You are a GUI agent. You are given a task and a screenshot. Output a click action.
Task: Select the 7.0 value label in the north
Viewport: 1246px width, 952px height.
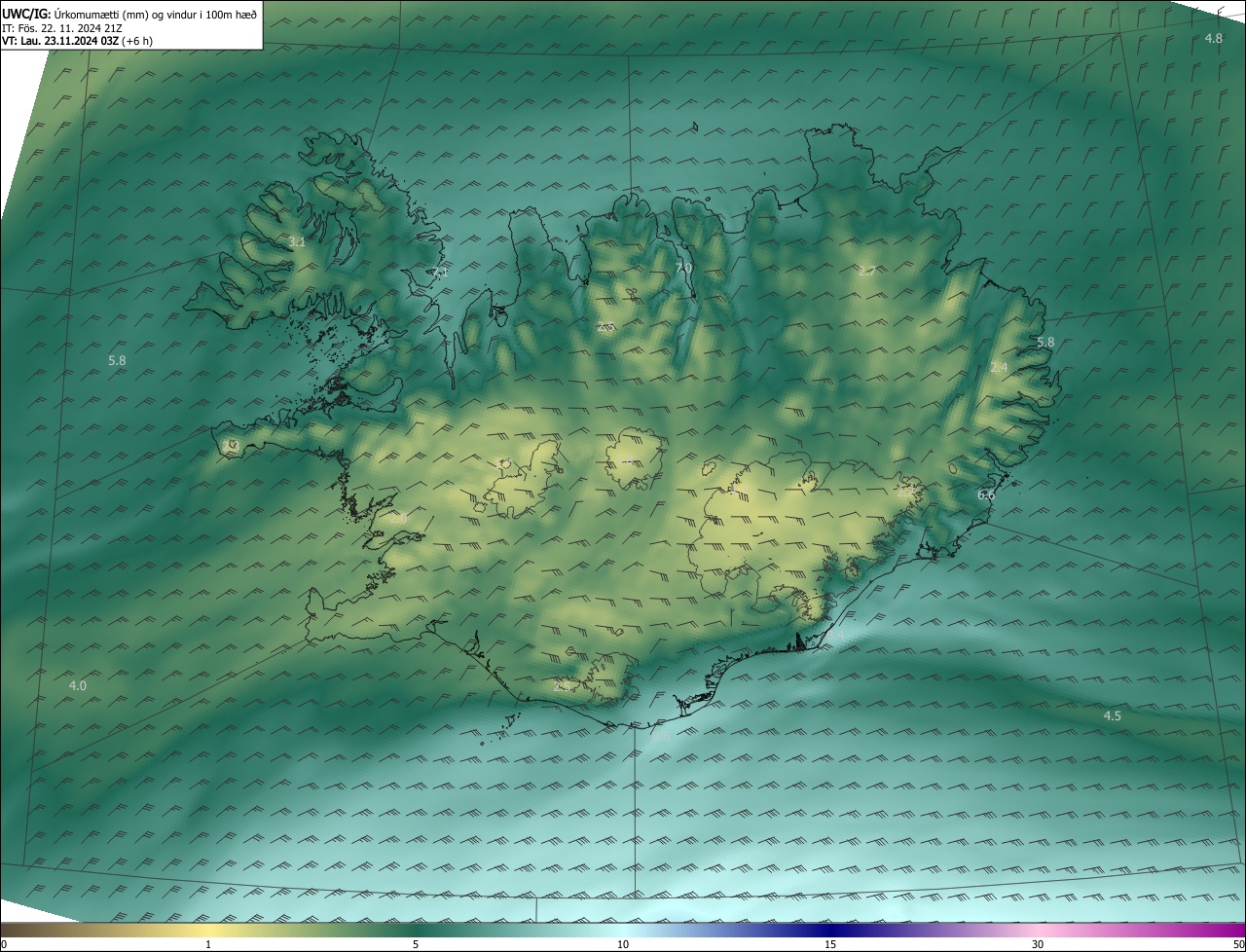point(683,268)
